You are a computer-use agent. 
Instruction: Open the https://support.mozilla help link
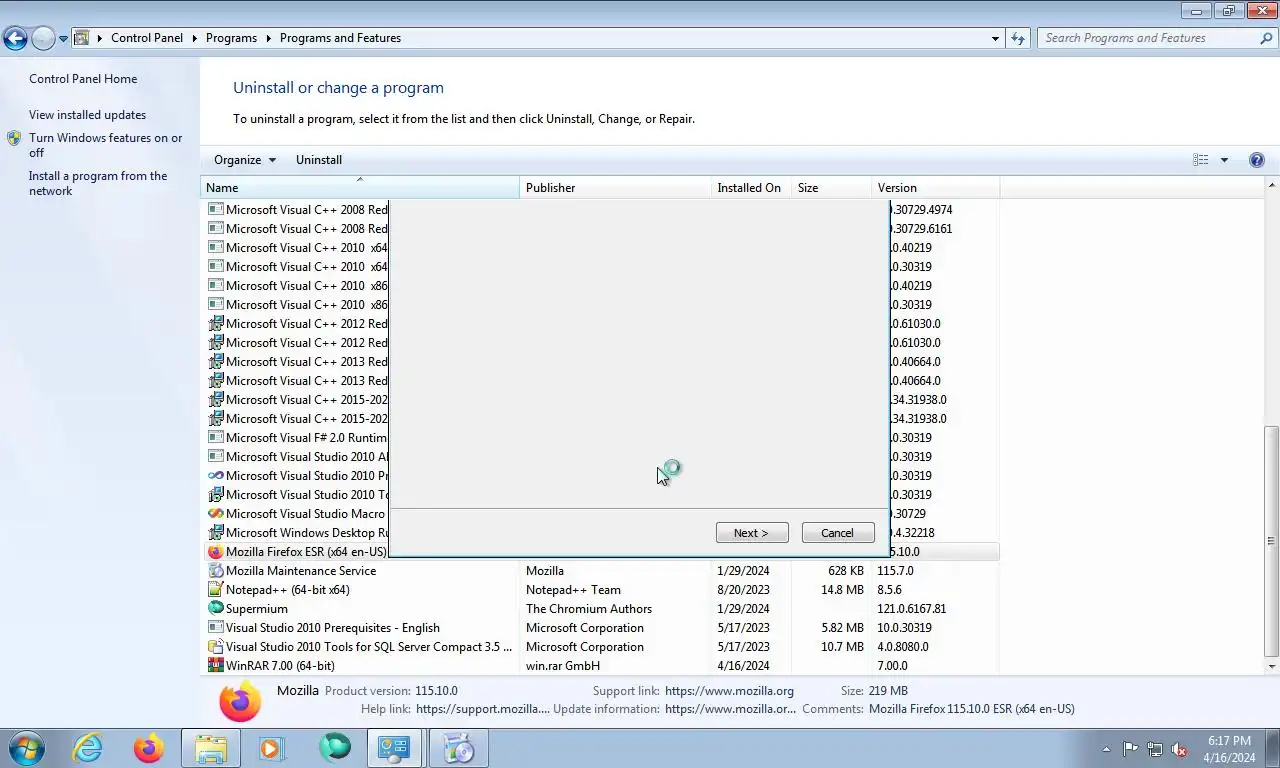483,709
